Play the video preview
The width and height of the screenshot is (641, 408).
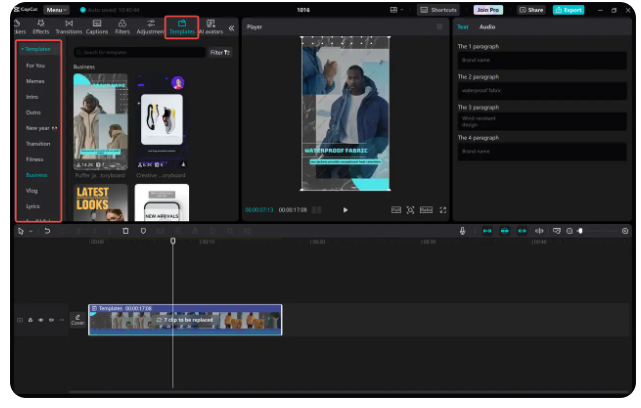coord(345,210)
